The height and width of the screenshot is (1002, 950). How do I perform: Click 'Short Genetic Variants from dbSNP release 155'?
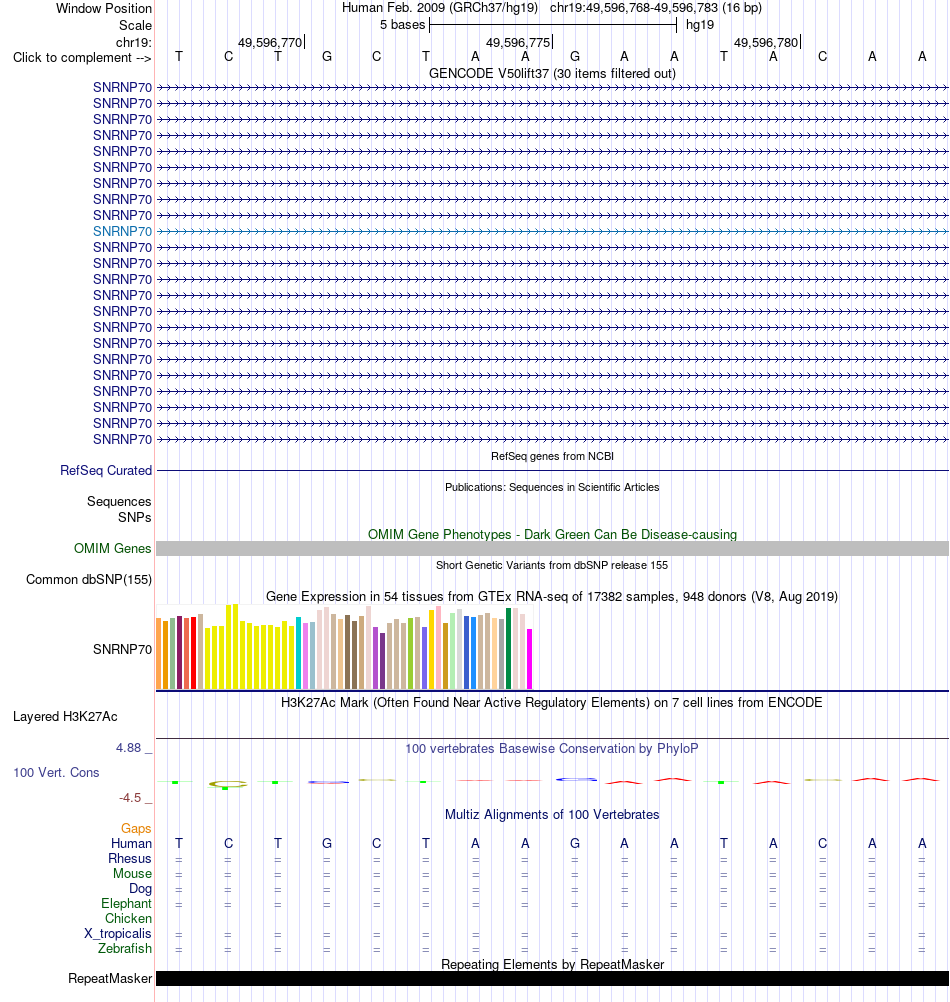[552, 565]
